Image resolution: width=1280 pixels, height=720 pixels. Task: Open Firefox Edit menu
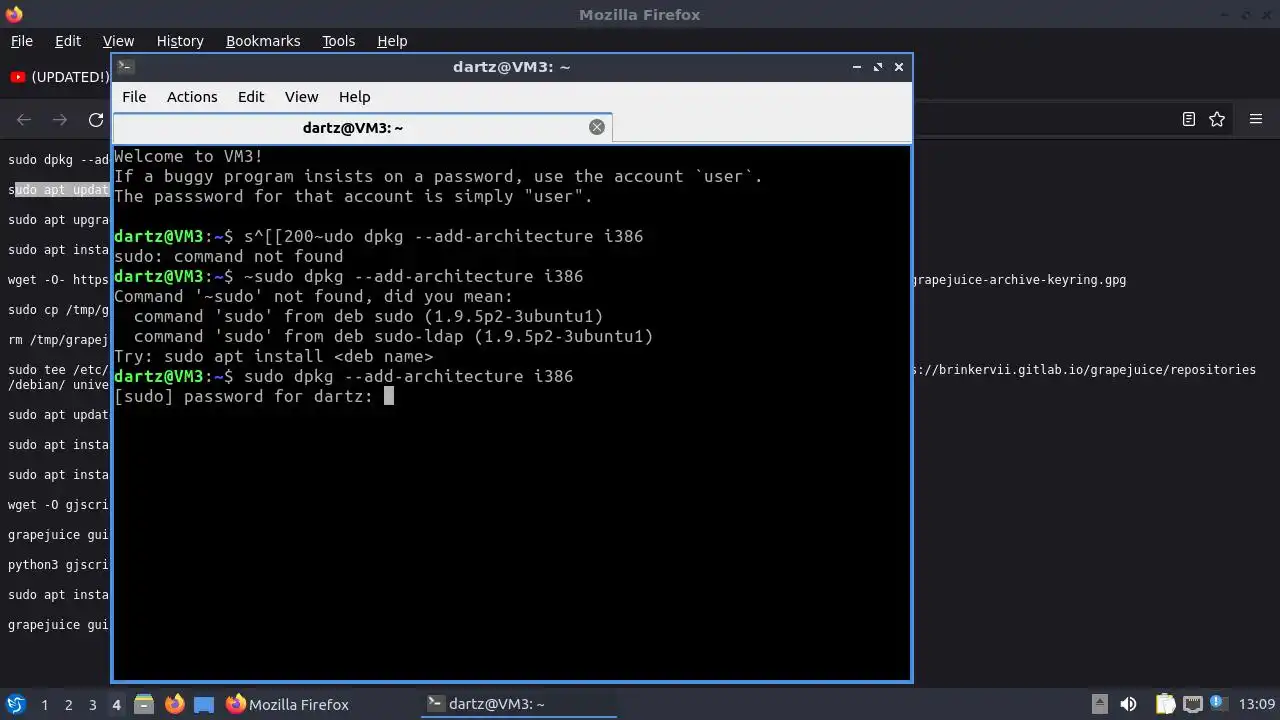[68, 41]
